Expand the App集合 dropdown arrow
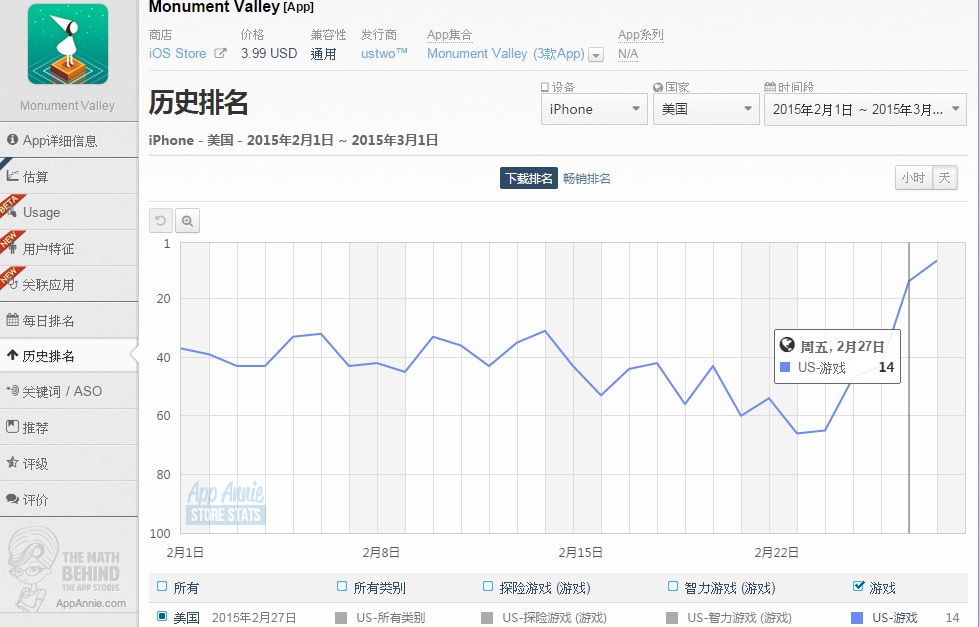The image size is (979, 627). click(x=596, y=55)
